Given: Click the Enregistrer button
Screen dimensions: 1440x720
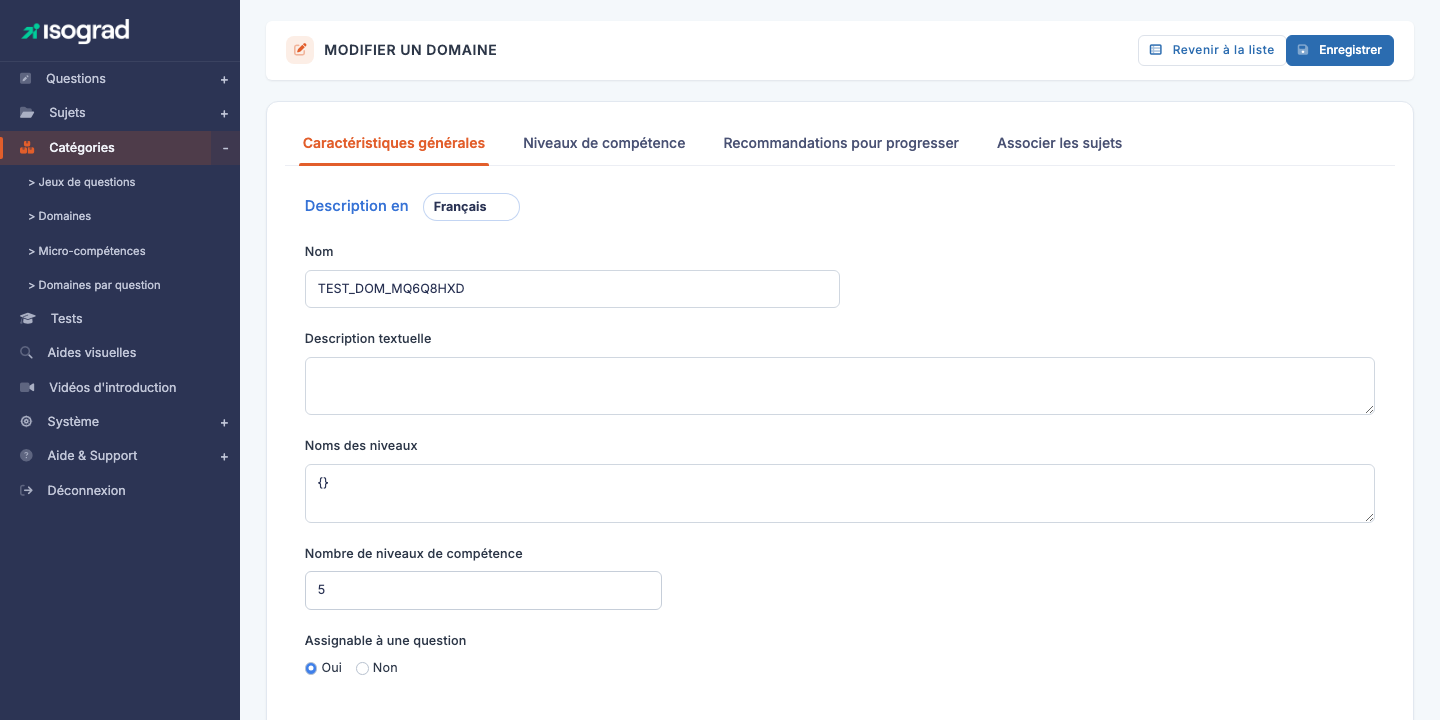Looking at the screenshot, I should point(1340,50).
